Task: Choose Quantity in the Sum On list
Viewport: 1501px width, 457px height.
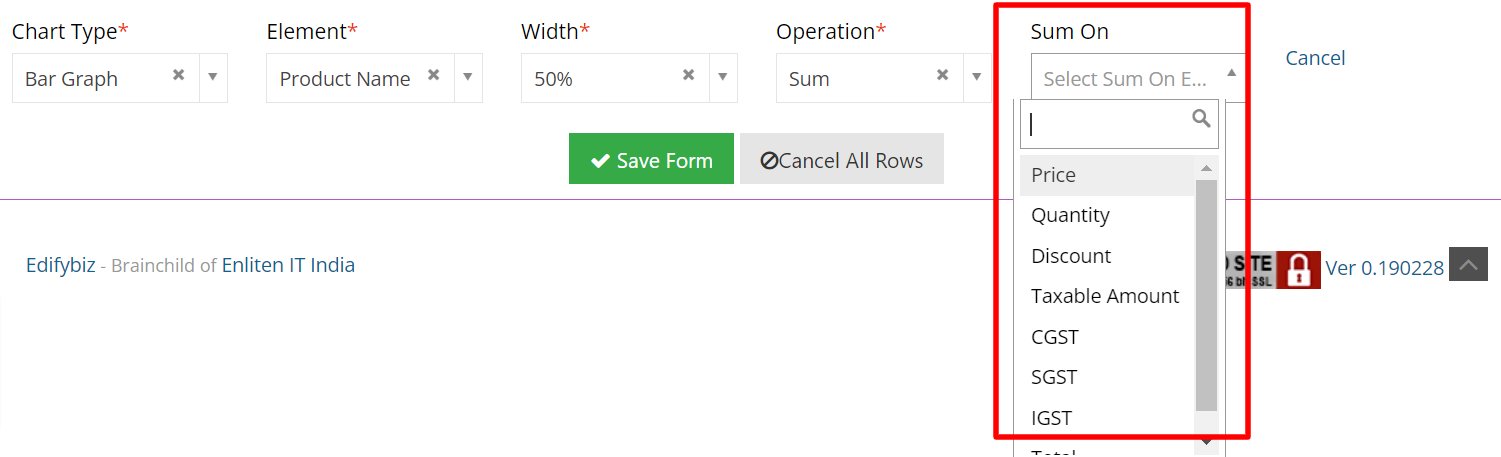Action: pos(1107,215)
